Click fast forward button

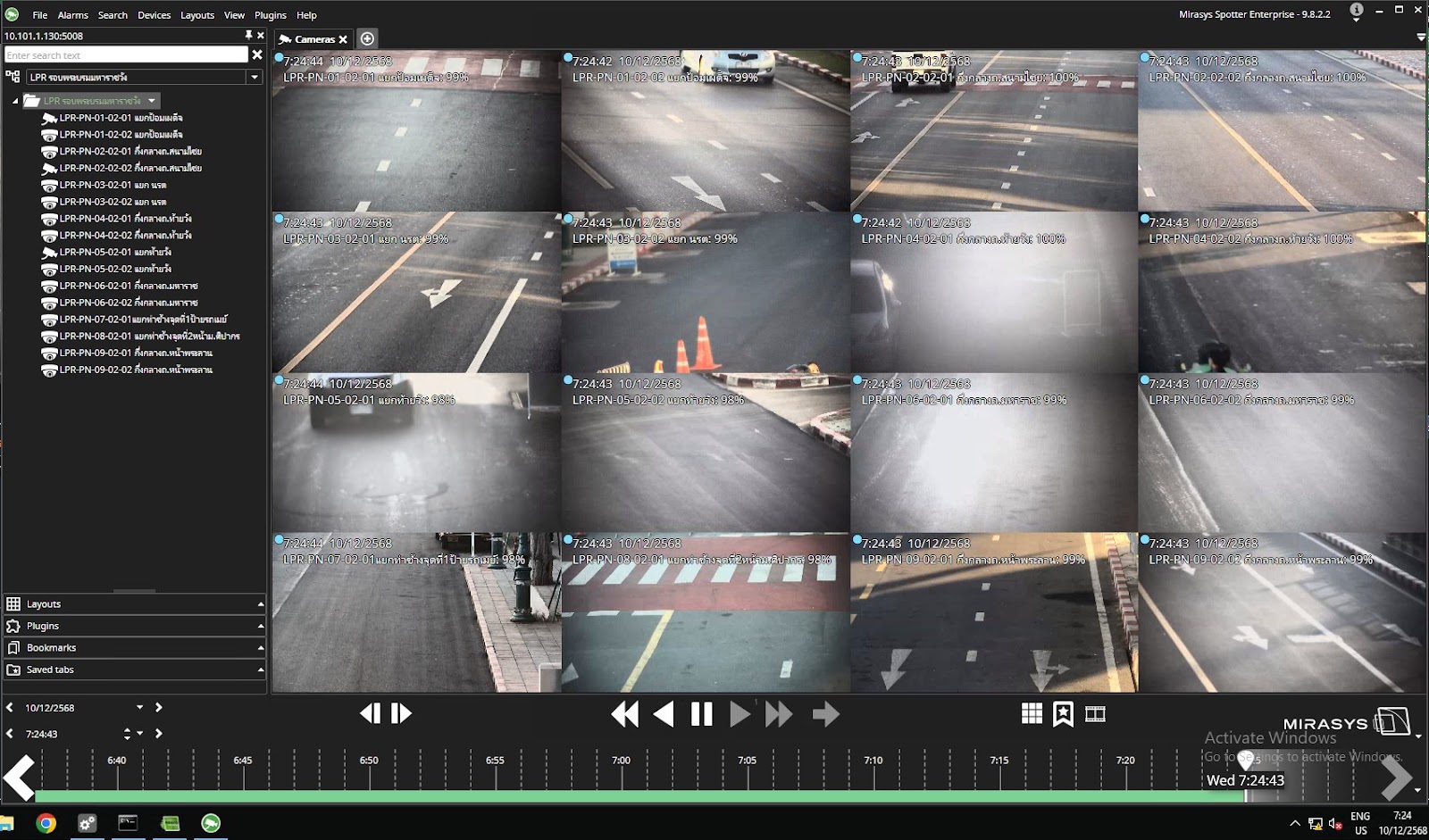779,714
